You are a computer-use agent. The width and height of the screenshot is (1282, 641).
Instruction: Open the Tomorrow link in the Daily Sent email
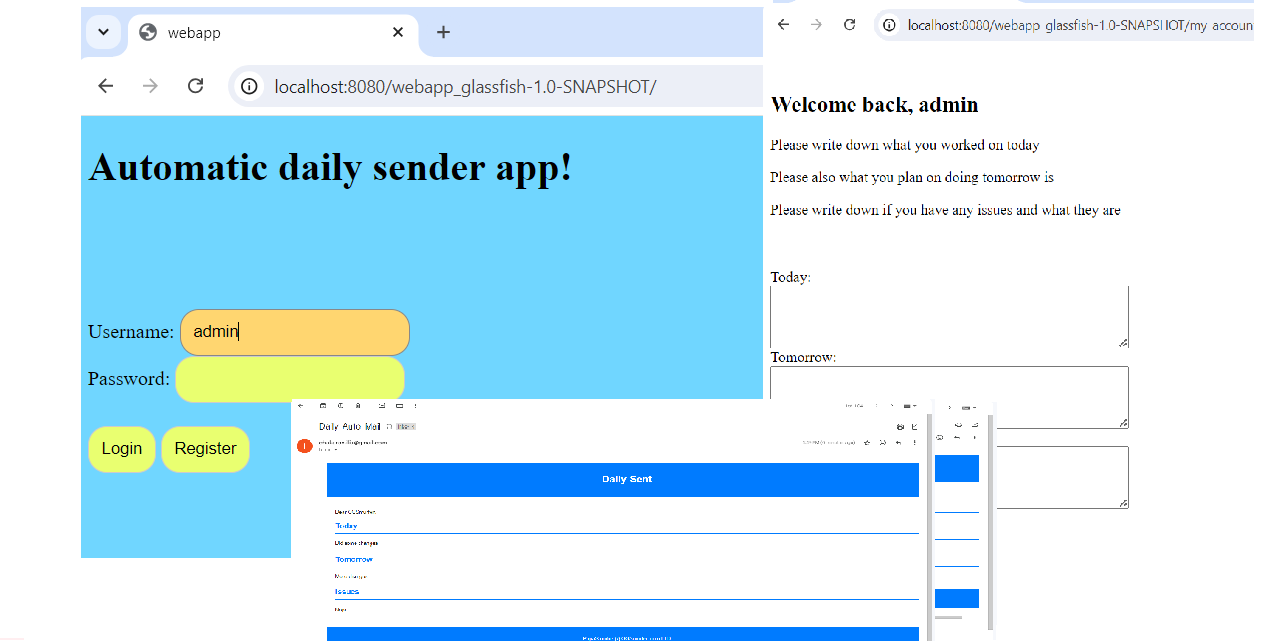click(x=353, y=559)
